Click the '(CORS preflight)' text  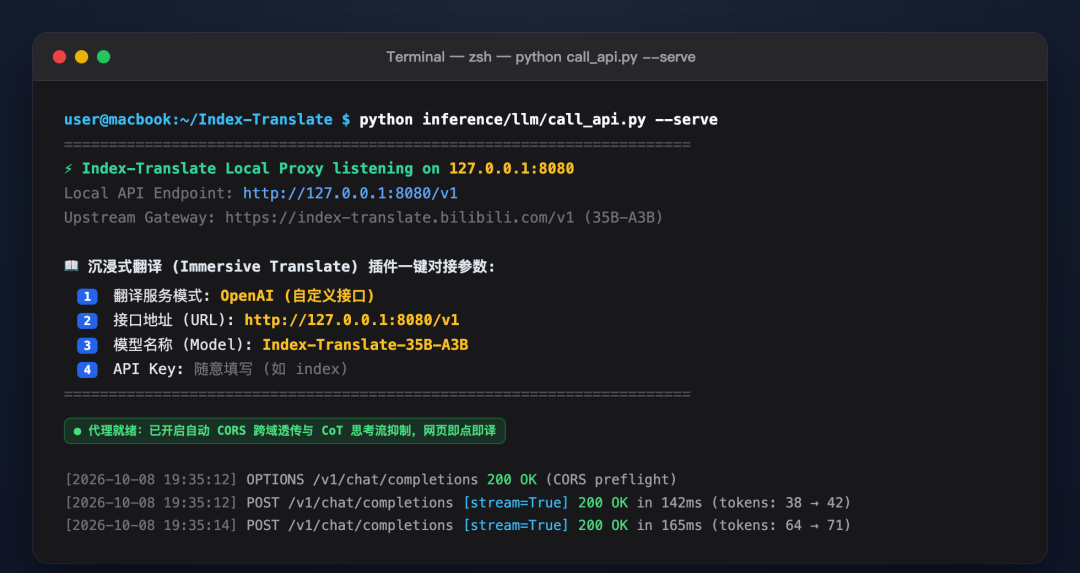pos(611,479)
